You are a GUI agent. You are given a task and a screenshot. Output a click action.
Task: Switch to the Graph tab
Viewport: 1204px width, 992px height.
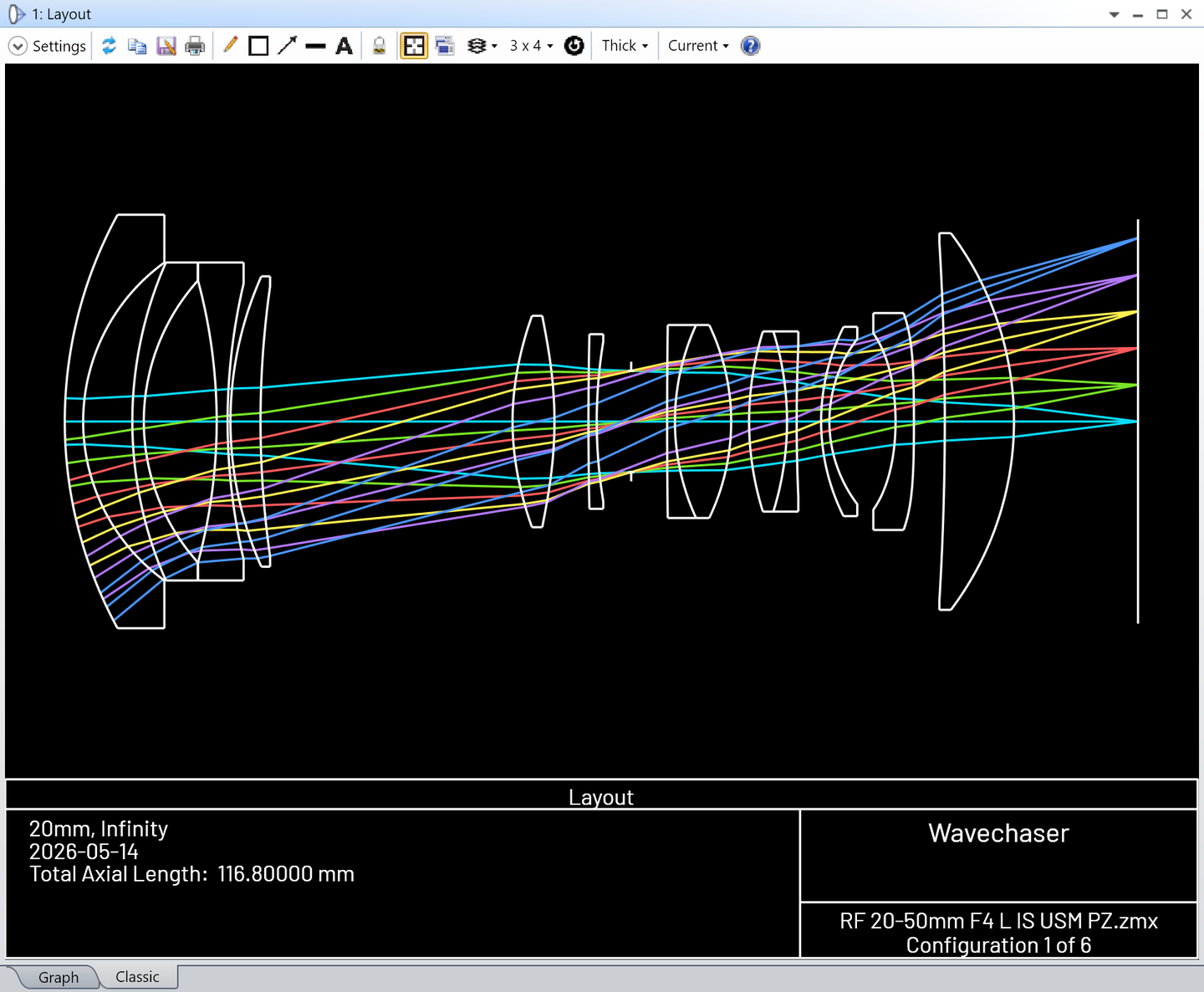pos(59,977)
